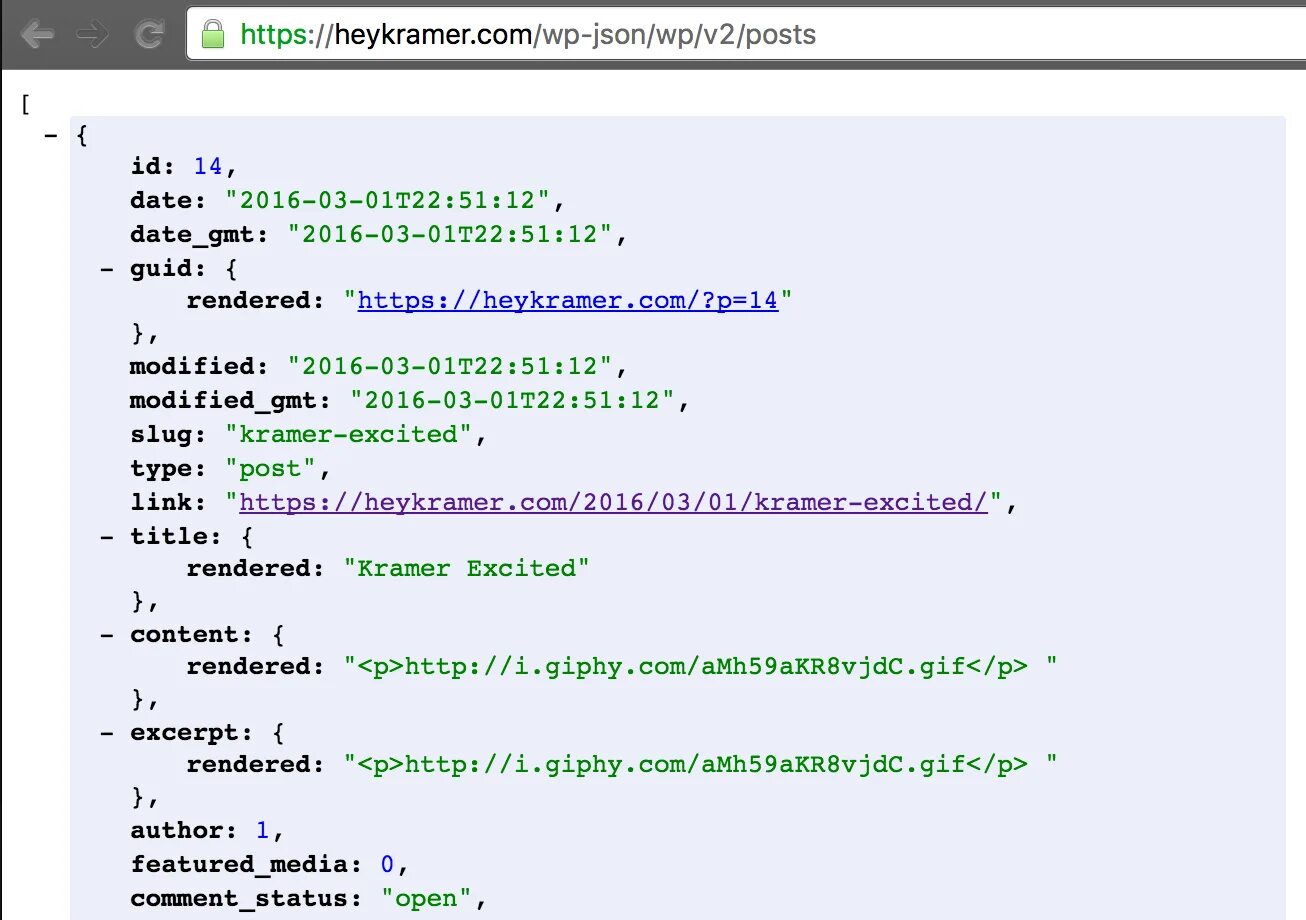Click the browser forward arrow
1306x920 pixels.
pos(94,35)
